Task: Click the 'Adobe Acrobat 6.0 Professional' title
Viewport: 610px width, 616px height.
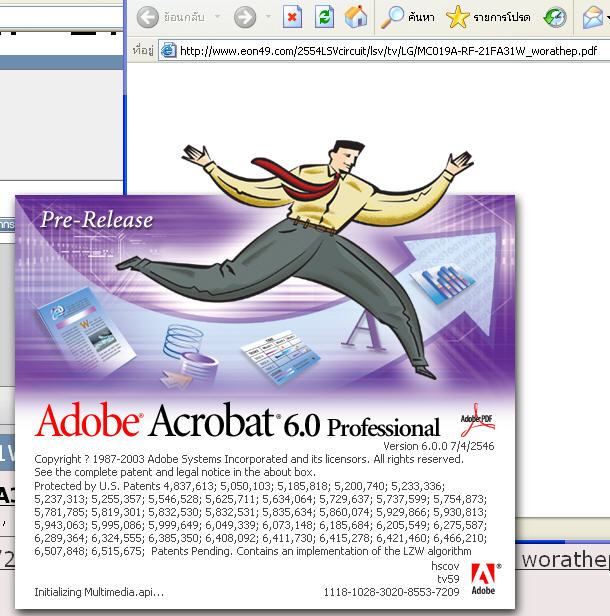Action: click(x=237, y=420)
